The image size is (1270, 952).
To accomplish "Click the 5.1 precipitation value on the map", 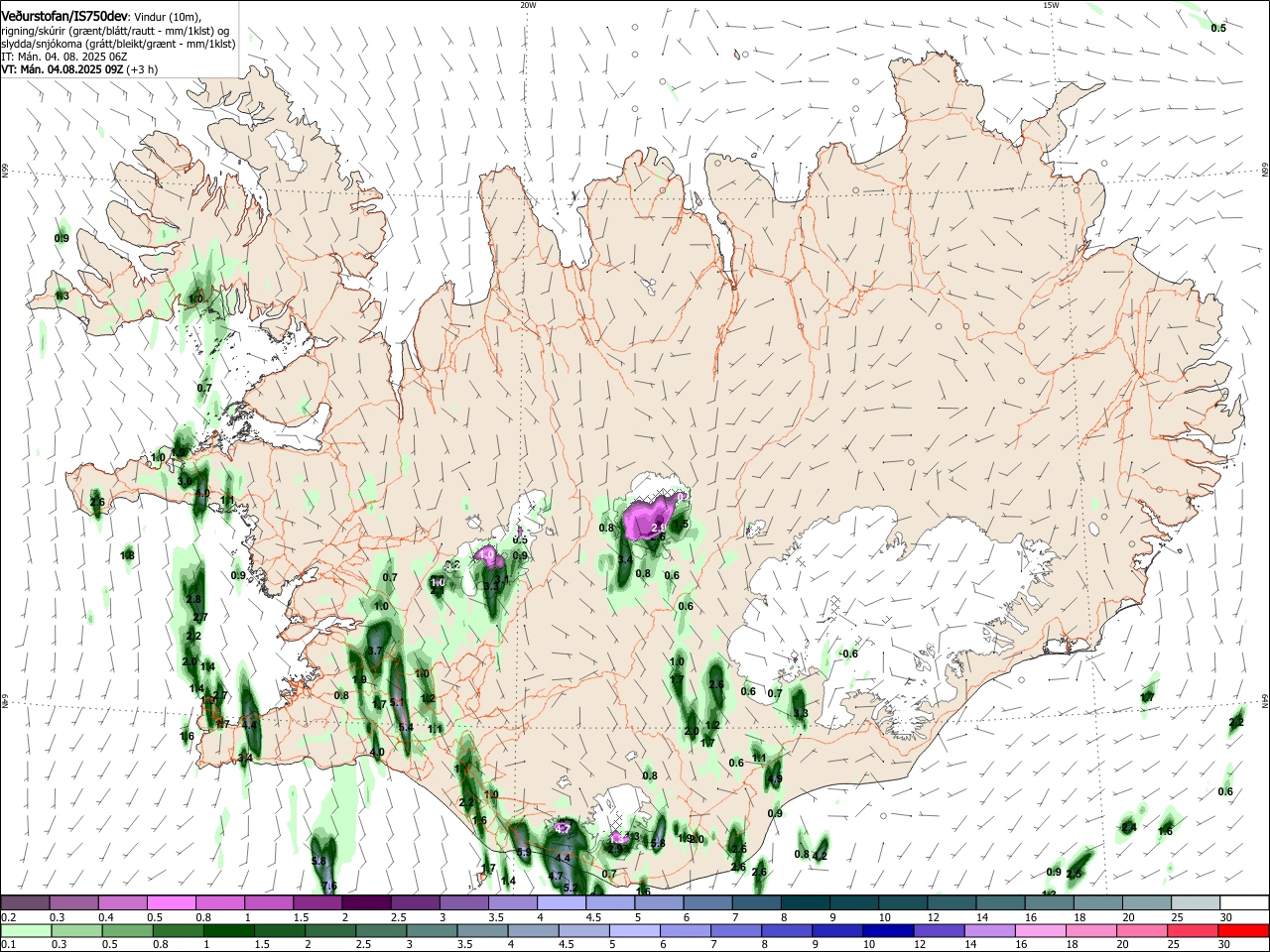I will pyautogui.click(x=397, y=702).
